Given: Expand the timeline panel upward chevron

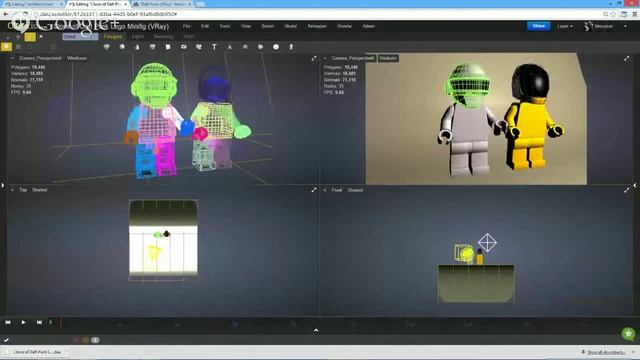Looking at the screenshot, I should pos(316,330).
